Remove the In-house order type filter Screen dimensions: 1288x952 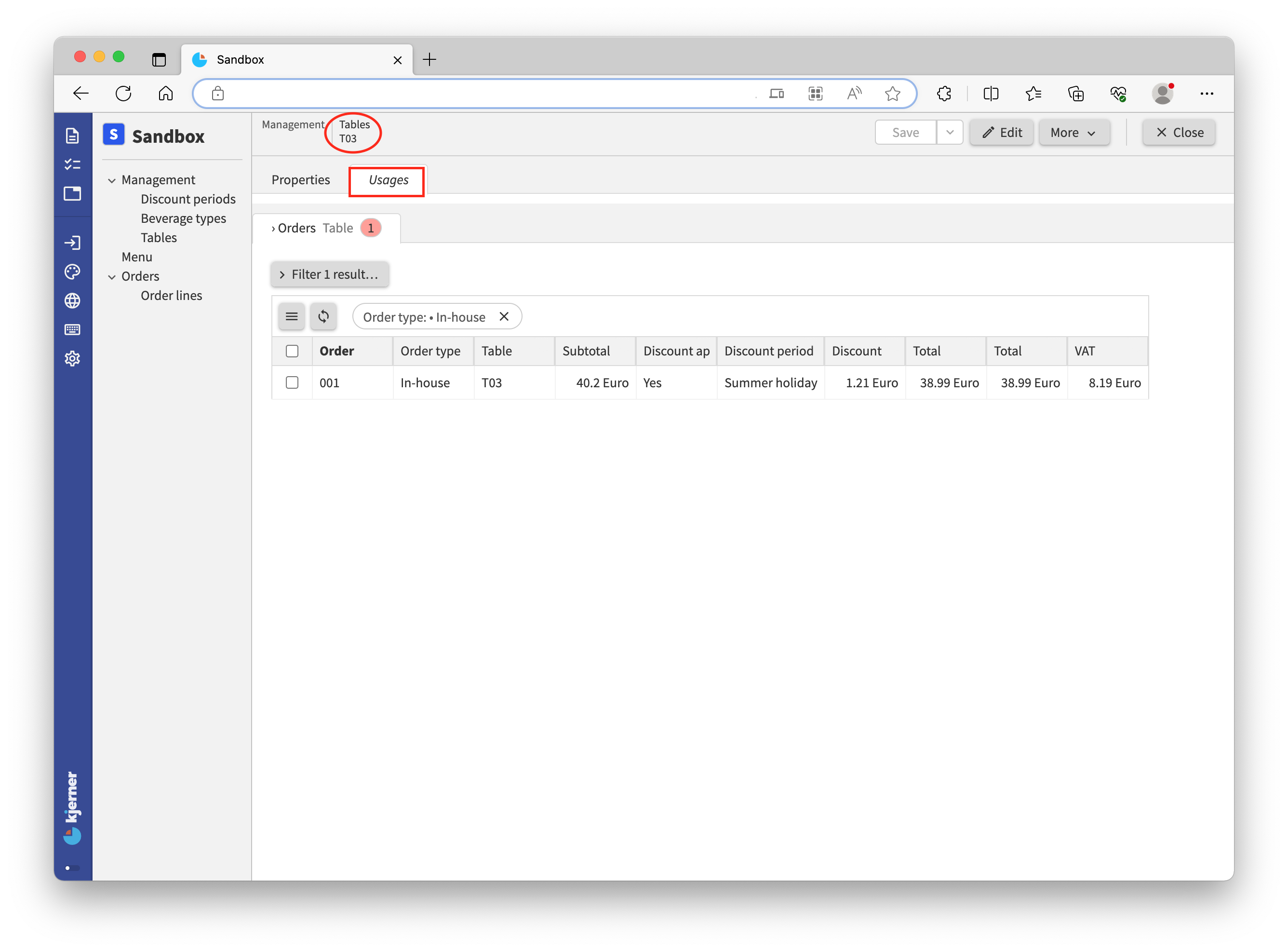click(x=505, y=317)
